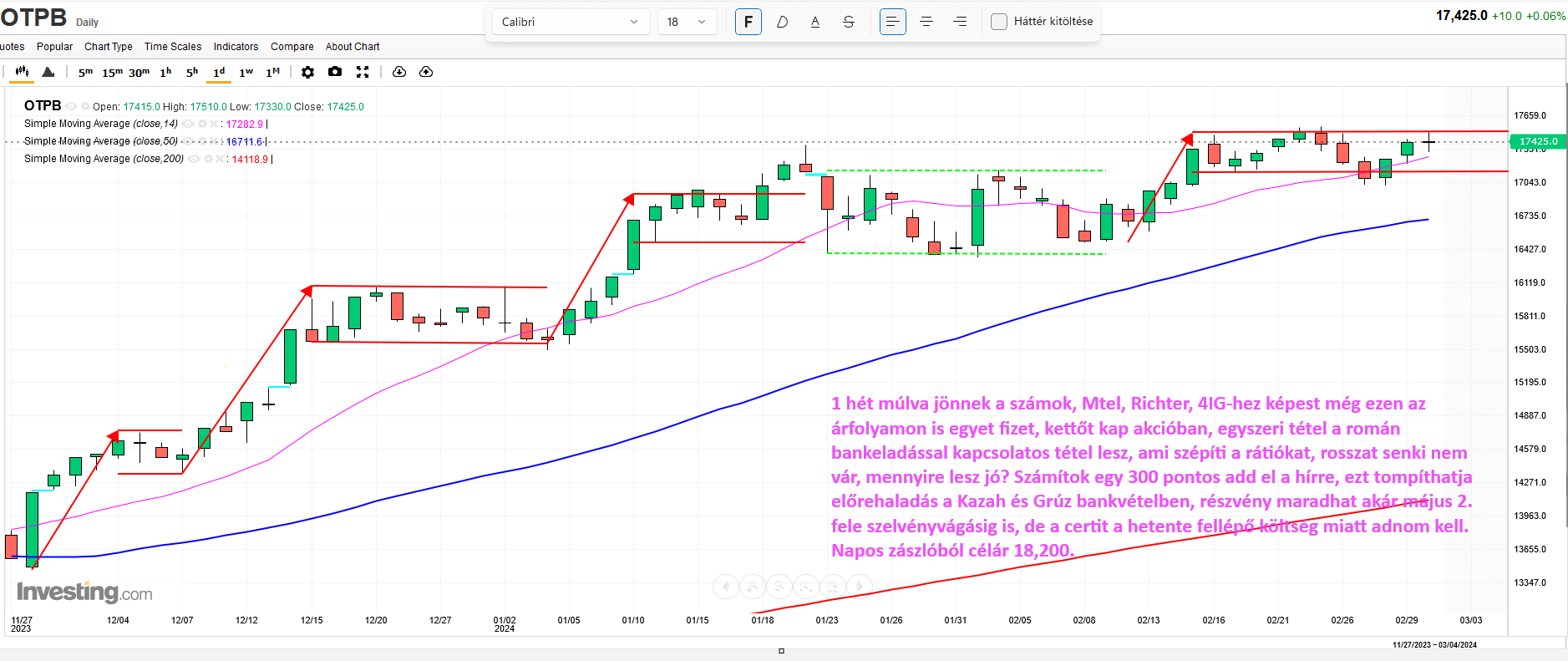
Task: Open settings gear for SMA (close,50)
Action: coord(202,141)
